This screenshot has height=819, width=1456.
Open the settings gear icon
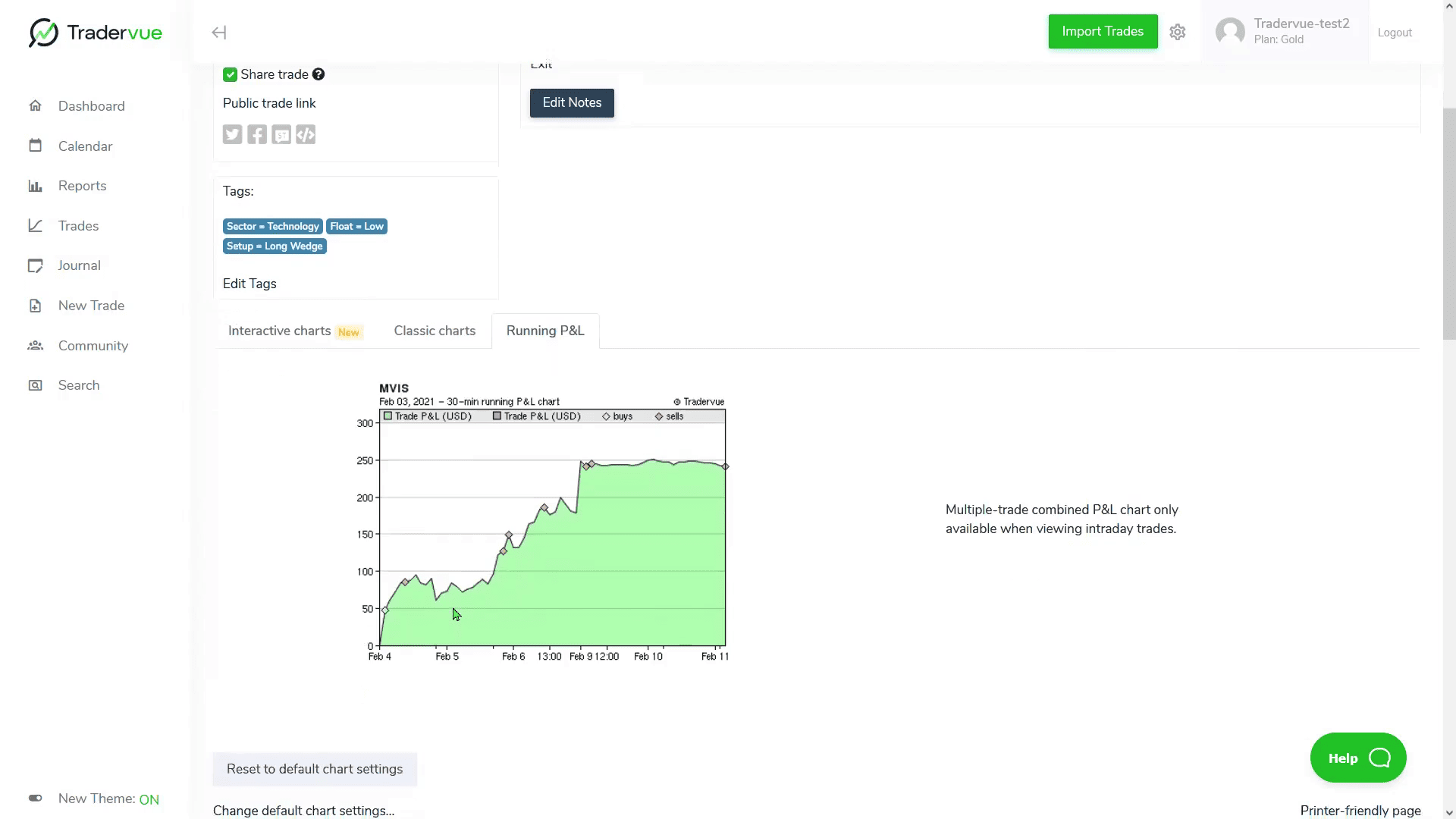(1177, 32)
